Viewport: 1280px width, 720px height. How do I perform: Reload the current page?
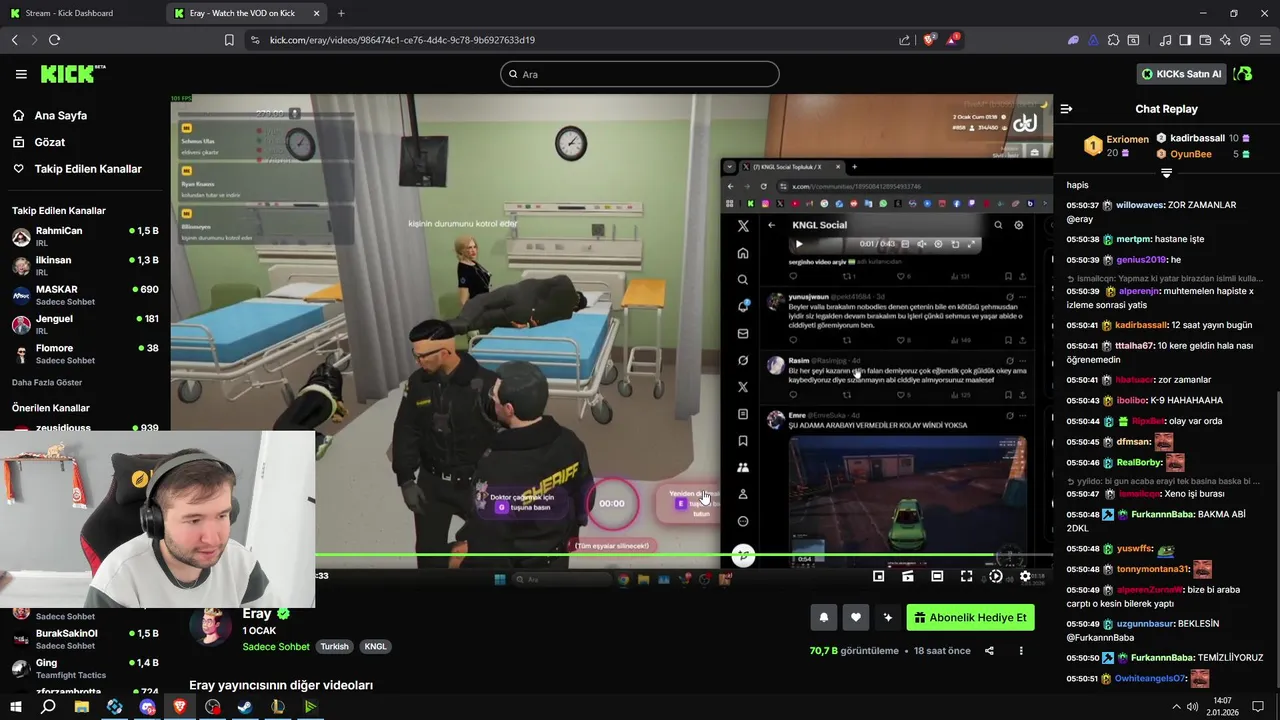click(x=54, y=40)
